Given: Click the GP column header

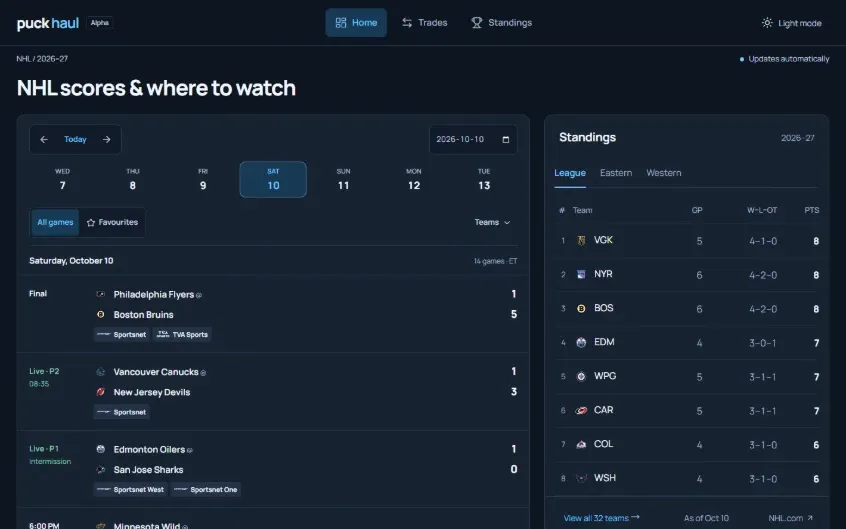Looking at the screenshot, I should [697, 210].
